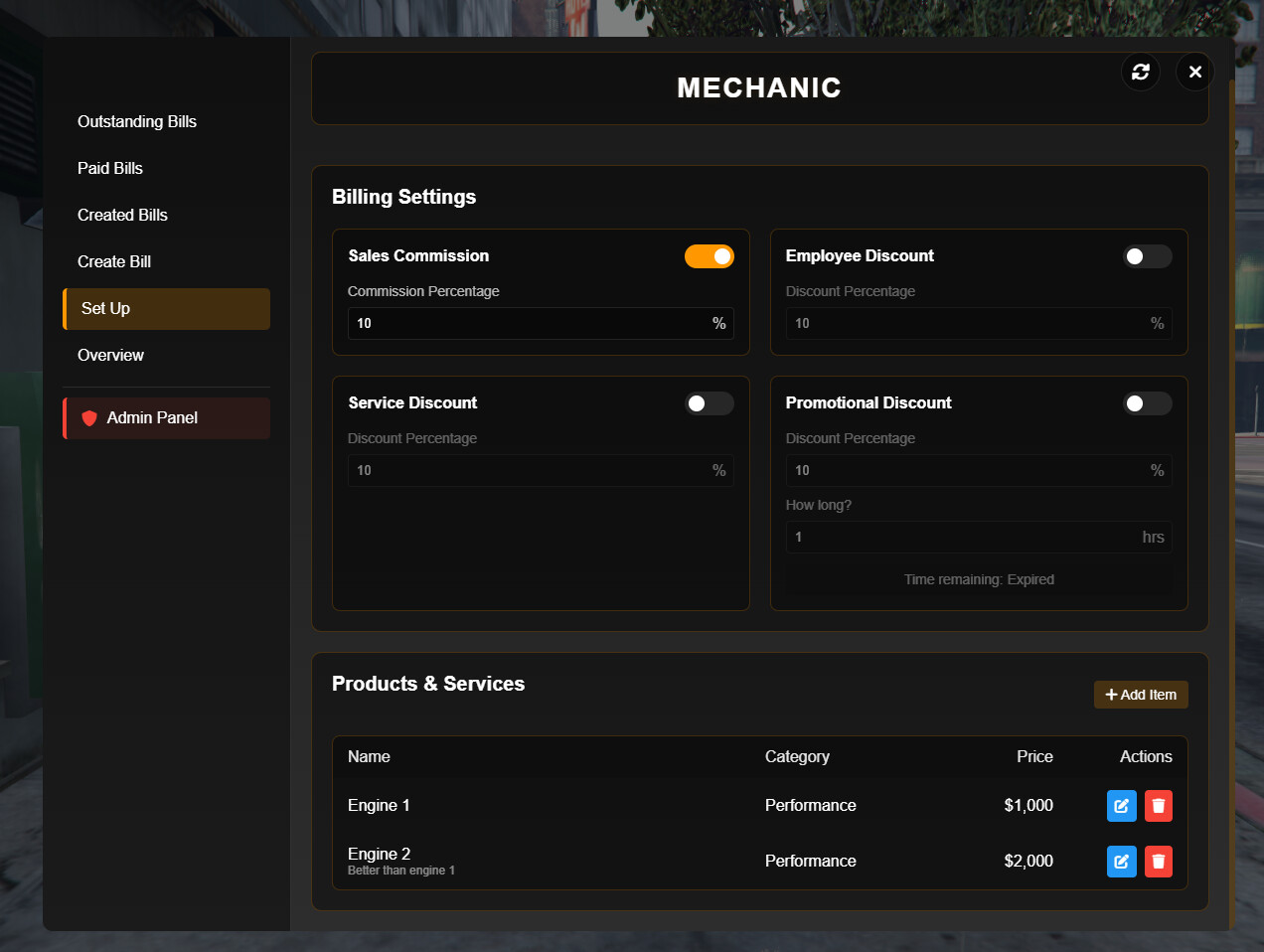
Task: Click the edit icon for Engine 1
Action: (1121, 806)
